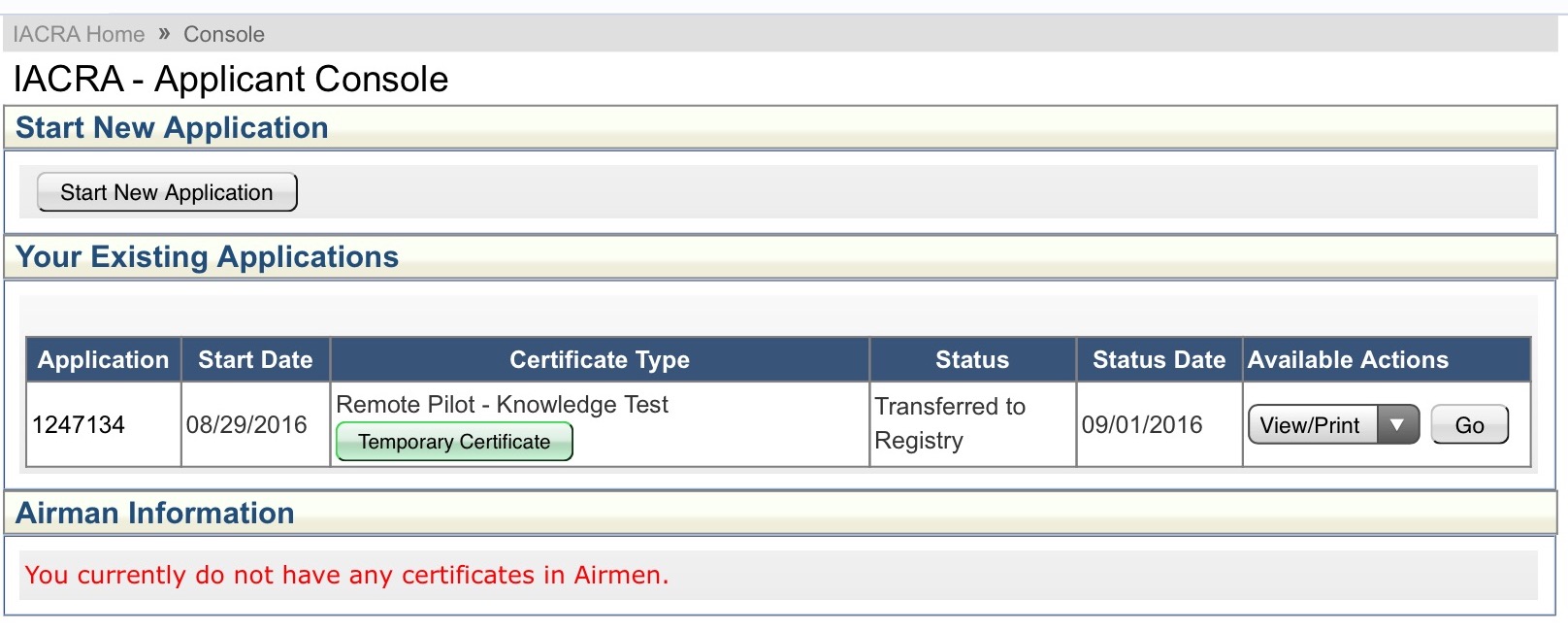This screenshot has width=1568, height=632.
Task: Click the Status Date column header
Action: click(x=1159, y=359)
